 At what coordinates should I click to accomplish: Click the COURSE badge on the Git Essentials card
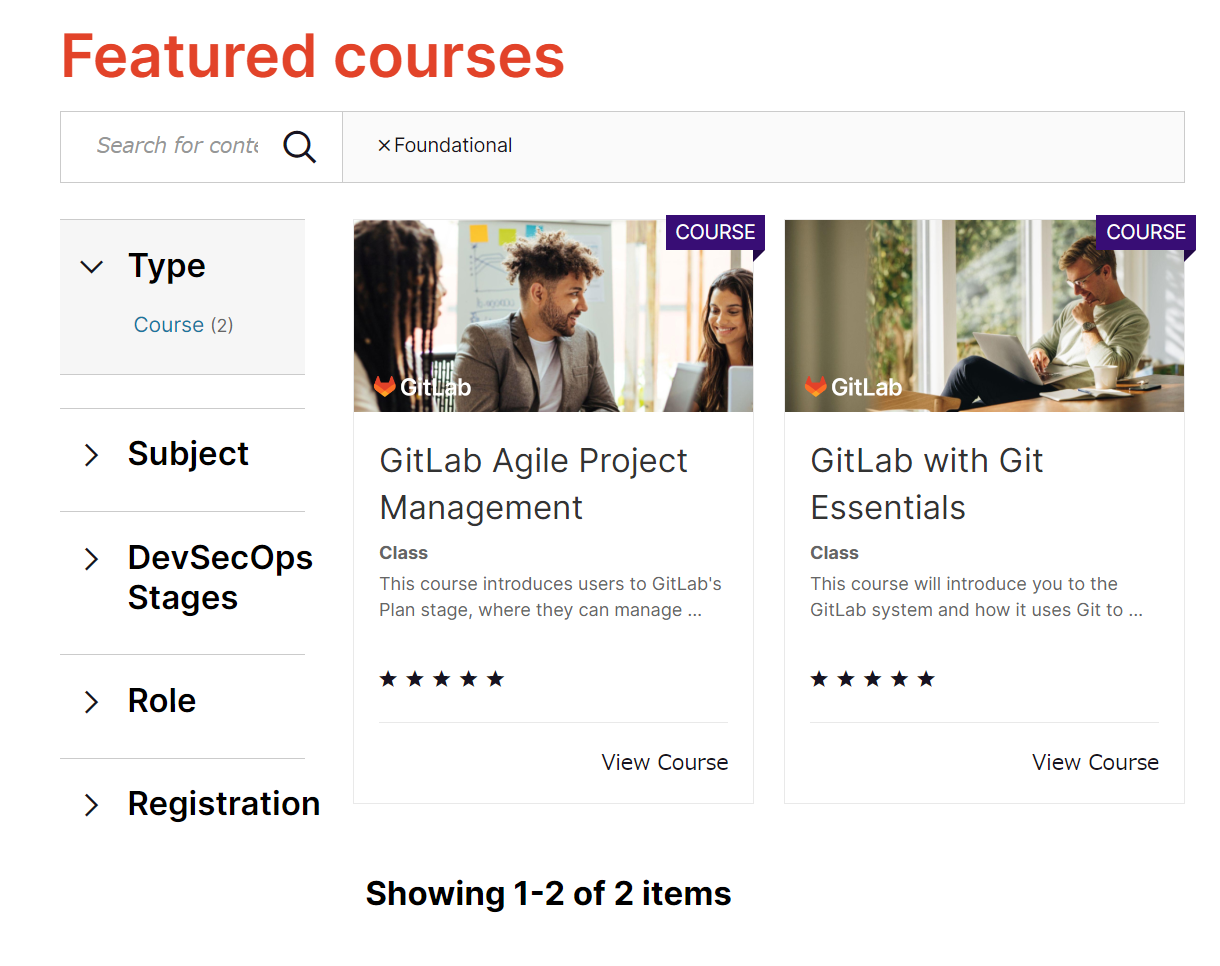1145,231
